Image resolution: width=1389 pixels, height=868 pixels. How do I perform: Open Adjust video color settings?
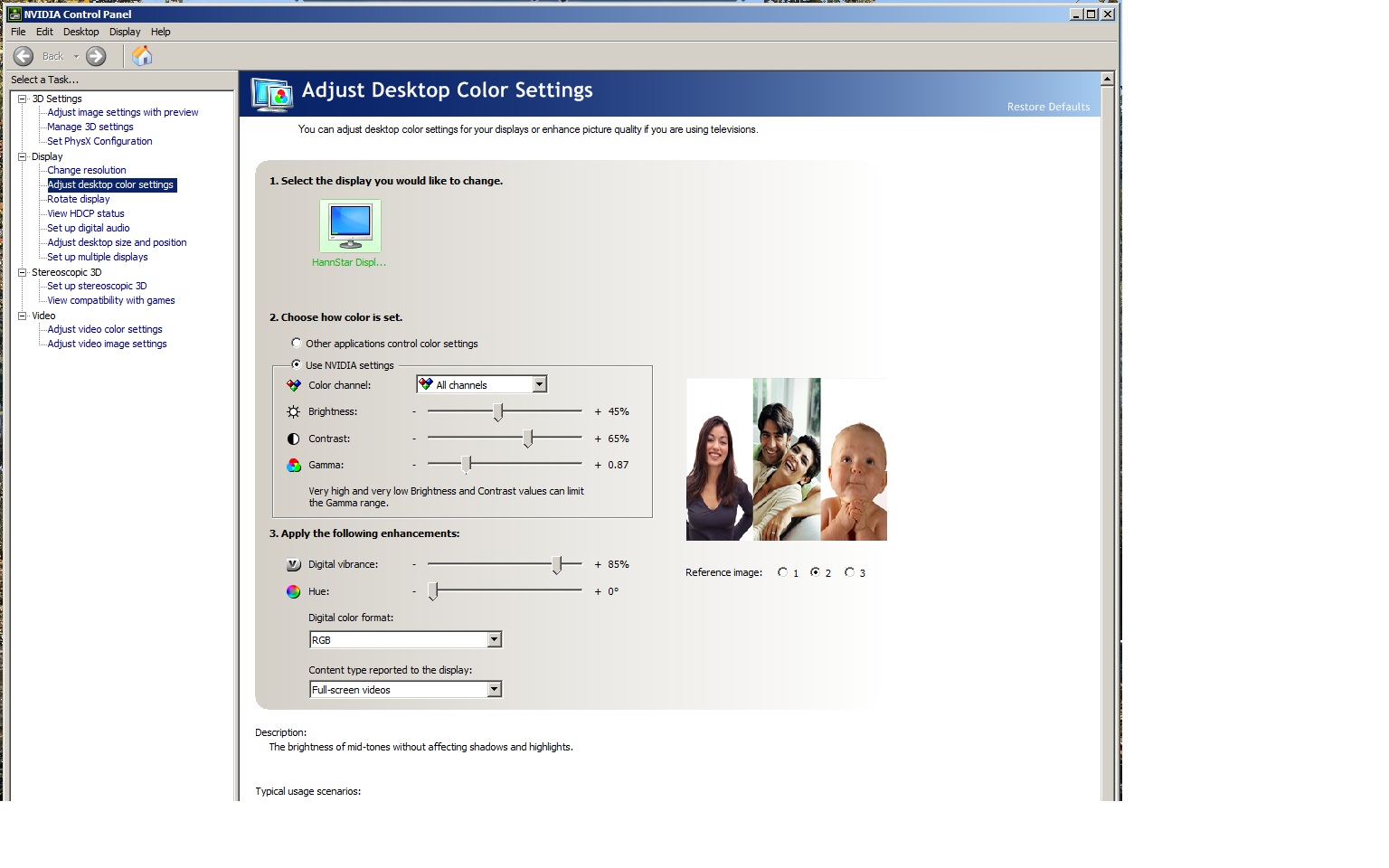(x=105, y=329)
